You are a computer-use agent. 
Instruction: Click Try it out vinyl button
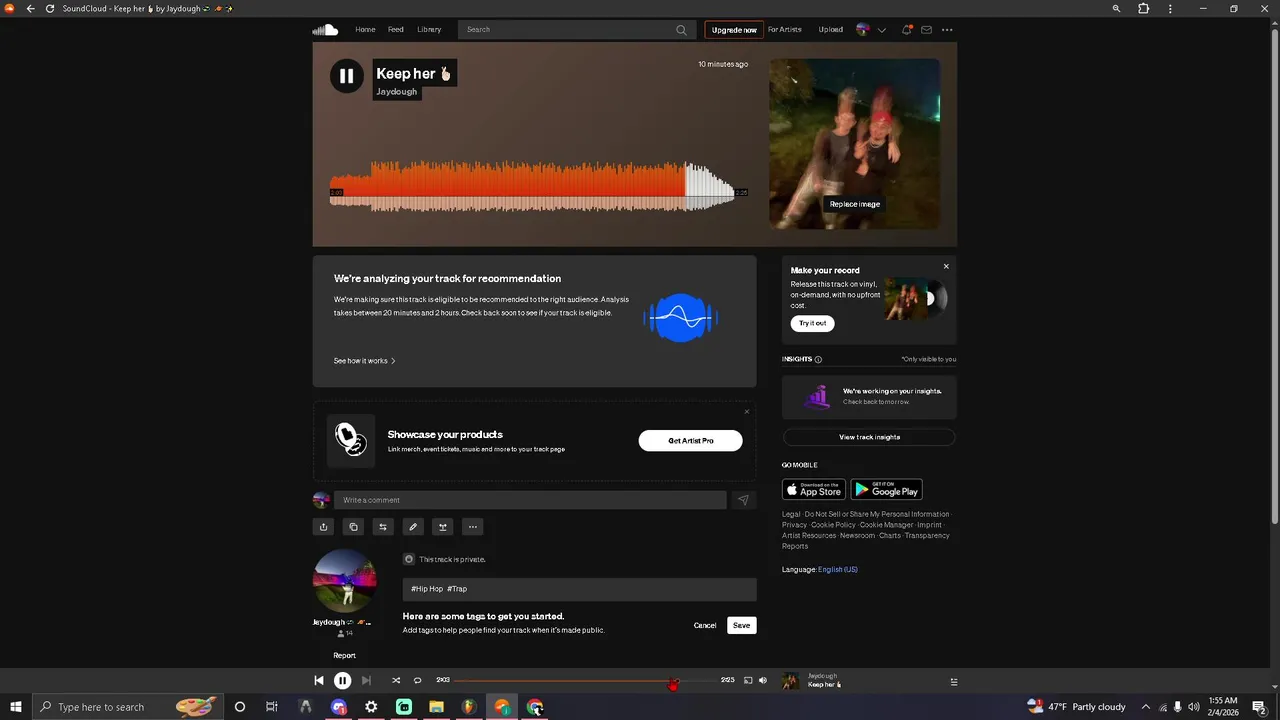tap(813, 323)
